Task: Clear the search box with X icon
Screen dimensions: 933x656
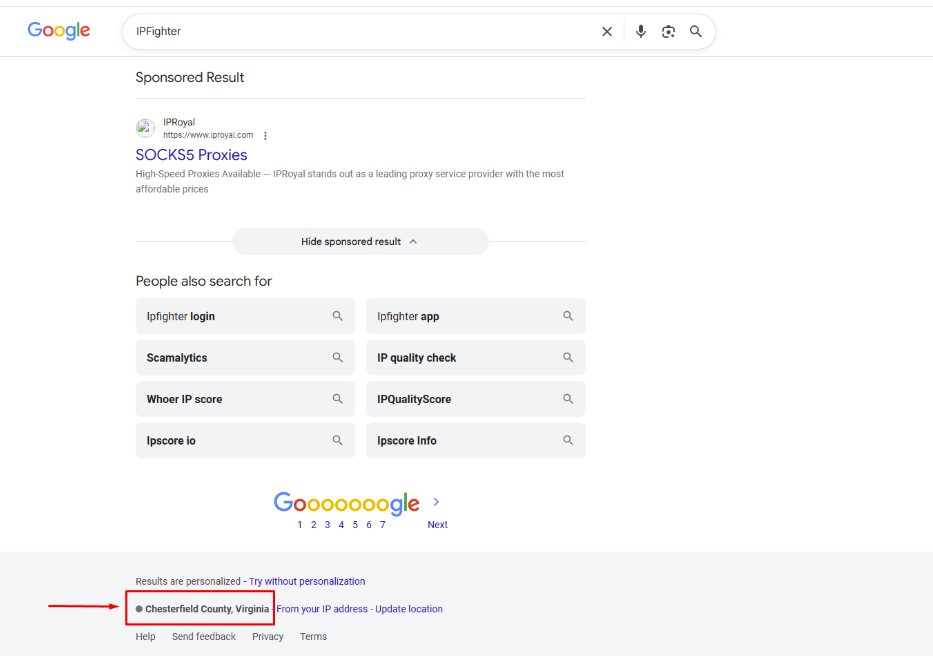Action: click(x=607, y=32)
